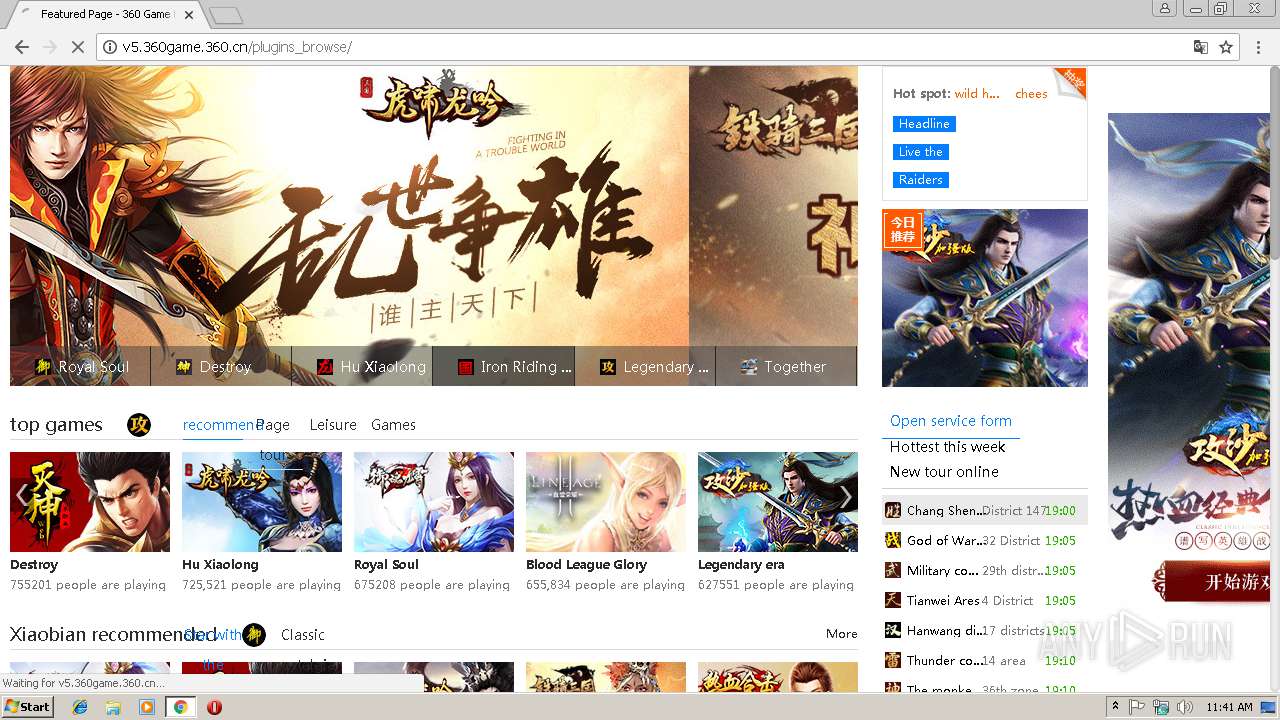
Task: Select Legendary banner tab
Action: (x=645, y=367)
